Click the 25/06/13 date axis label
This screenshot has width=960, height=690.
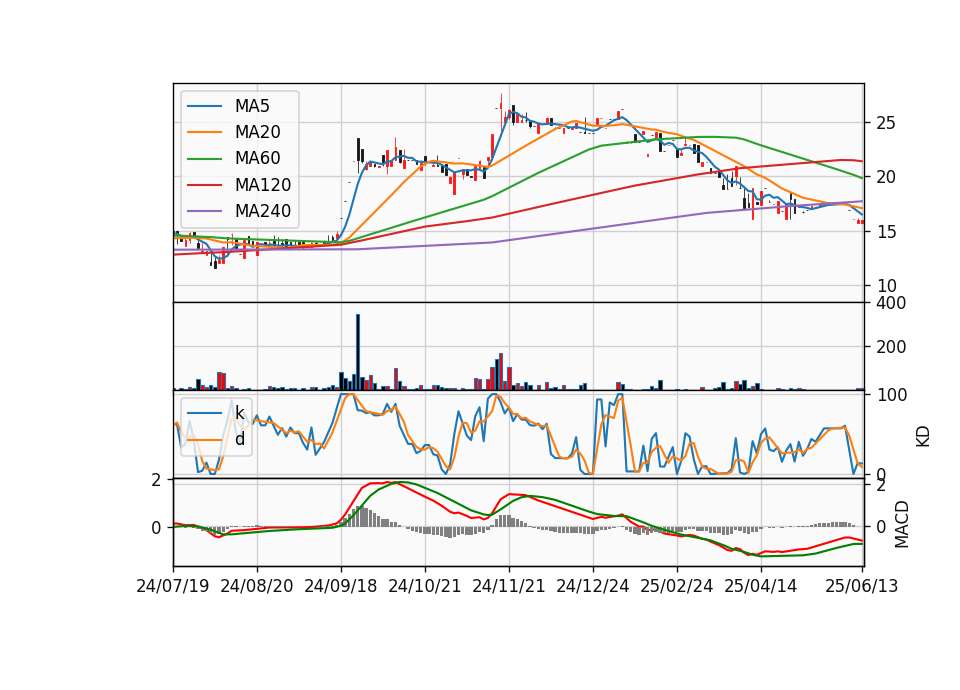862,586
